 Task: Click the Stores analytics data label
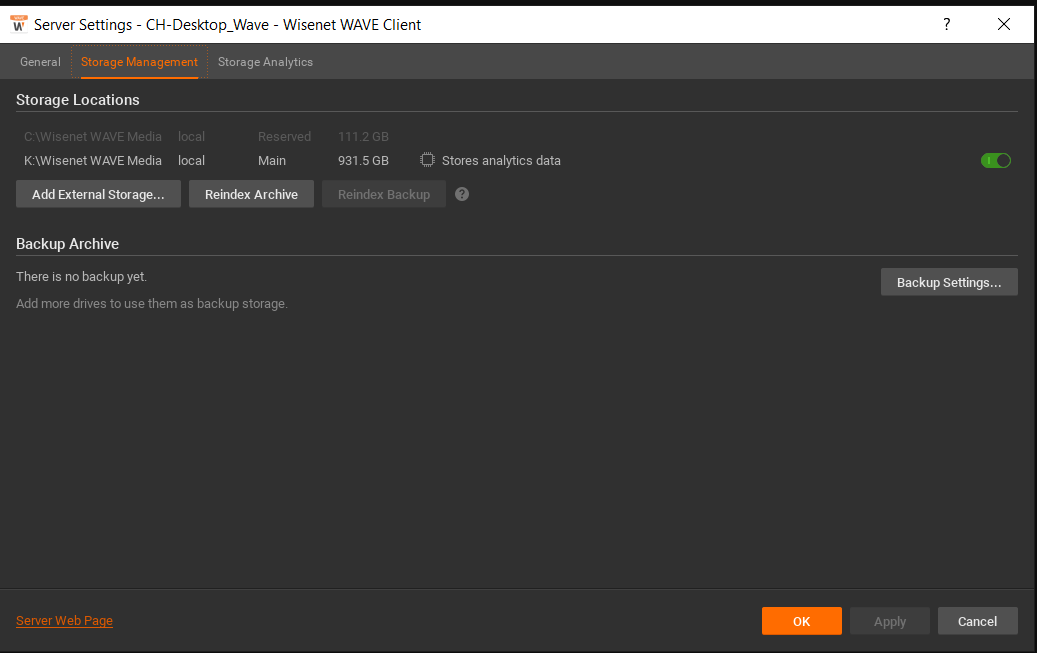click(x=501, y=160)
